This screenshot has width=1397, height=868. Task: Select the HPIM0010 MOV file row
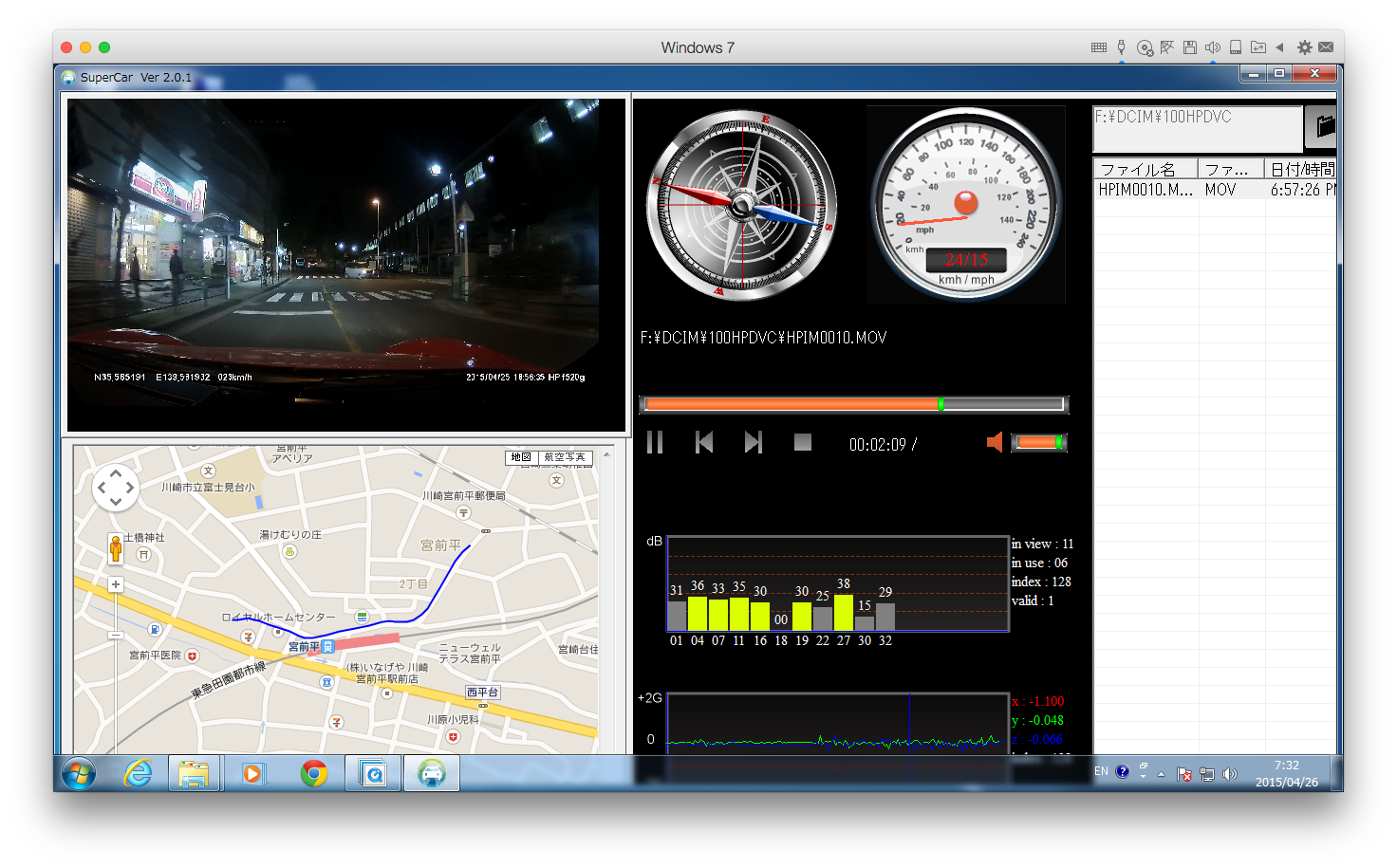tap(1146, 190)
